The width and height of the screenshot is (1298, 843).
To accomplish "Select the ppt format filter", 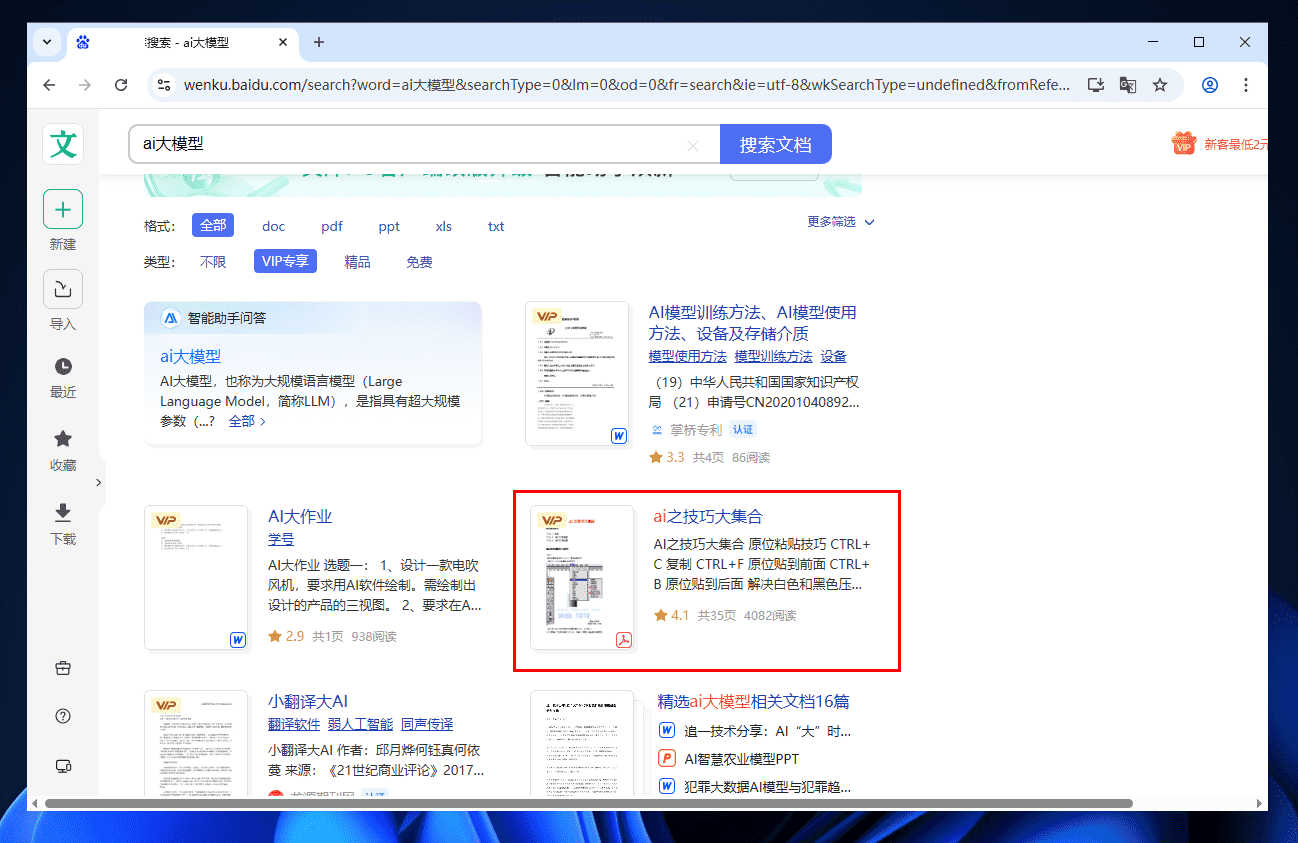I will (x=389, y=226).
